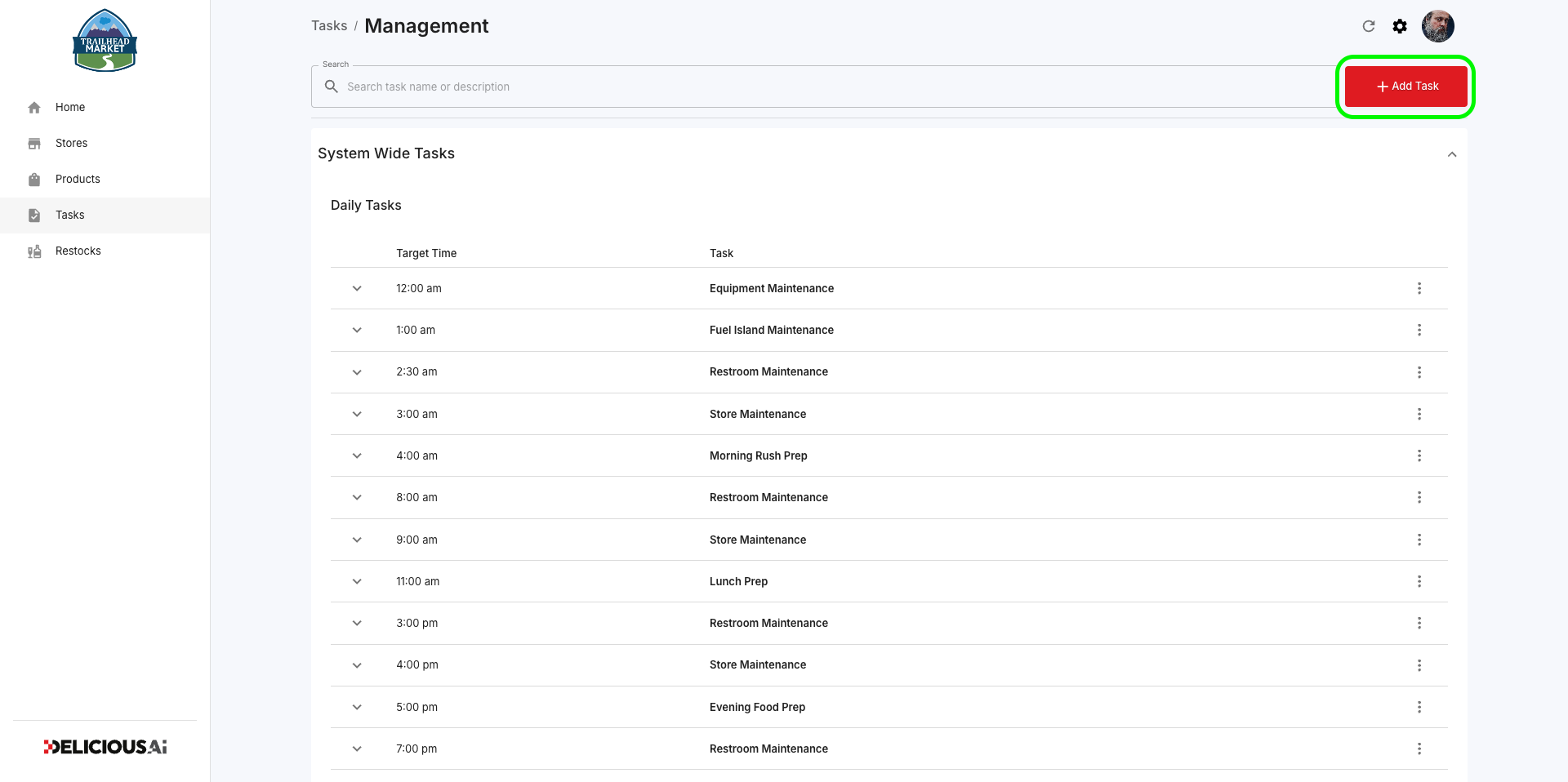Open options menu for Fuel Island Maintenance

tap(1419, 330)
